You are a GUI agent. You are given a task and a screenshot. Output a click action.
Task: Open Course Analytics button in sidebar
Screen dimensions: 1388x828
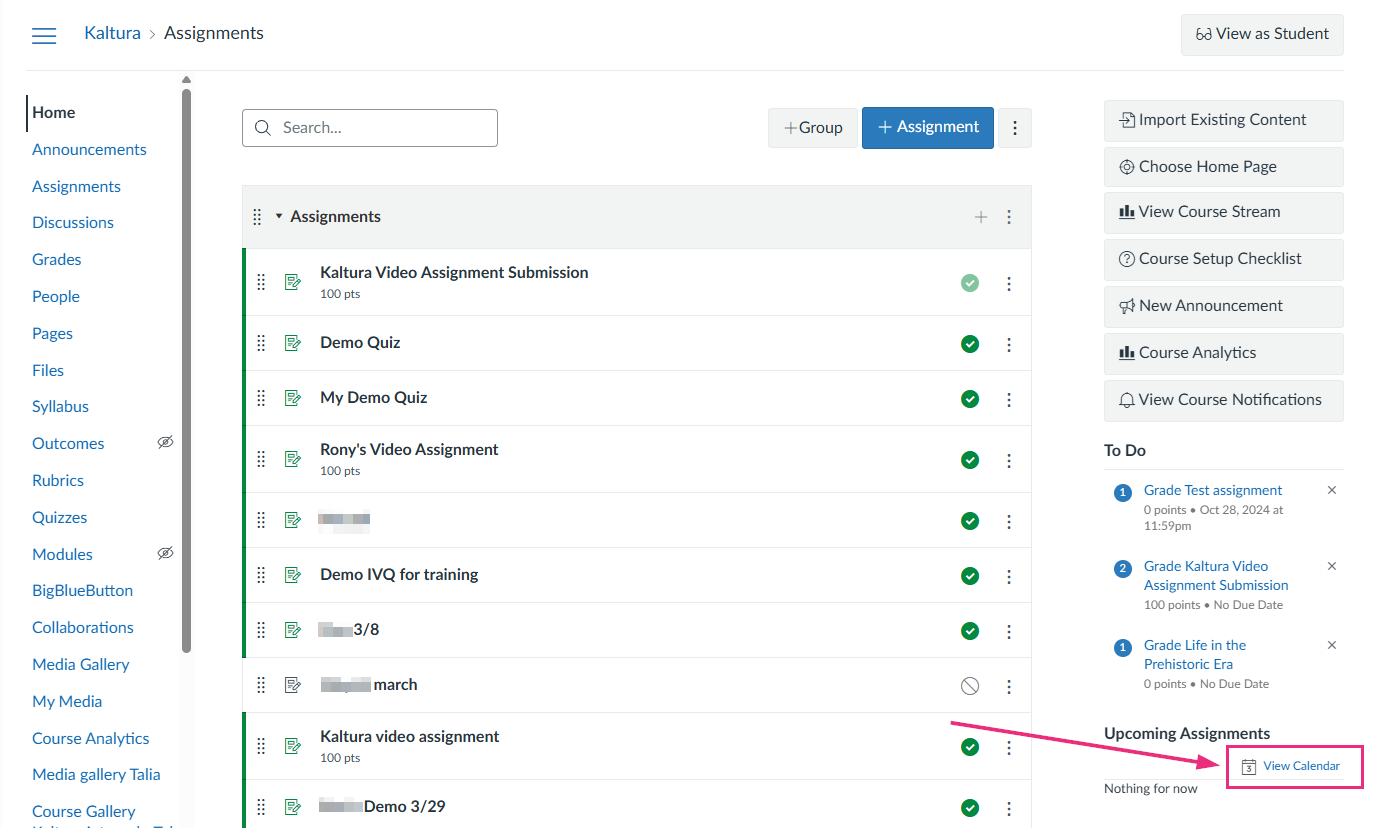1224,353
